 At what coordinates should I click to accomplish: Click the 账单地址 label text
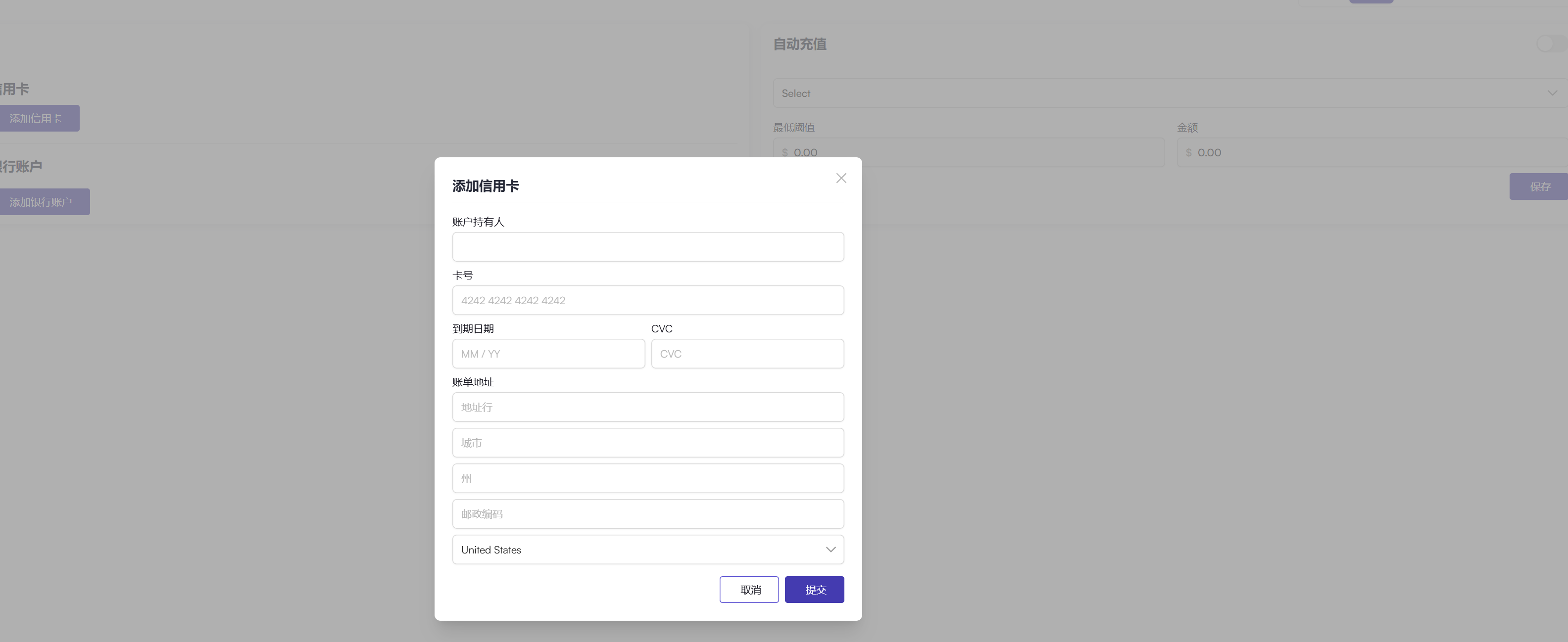click(473, 382)
